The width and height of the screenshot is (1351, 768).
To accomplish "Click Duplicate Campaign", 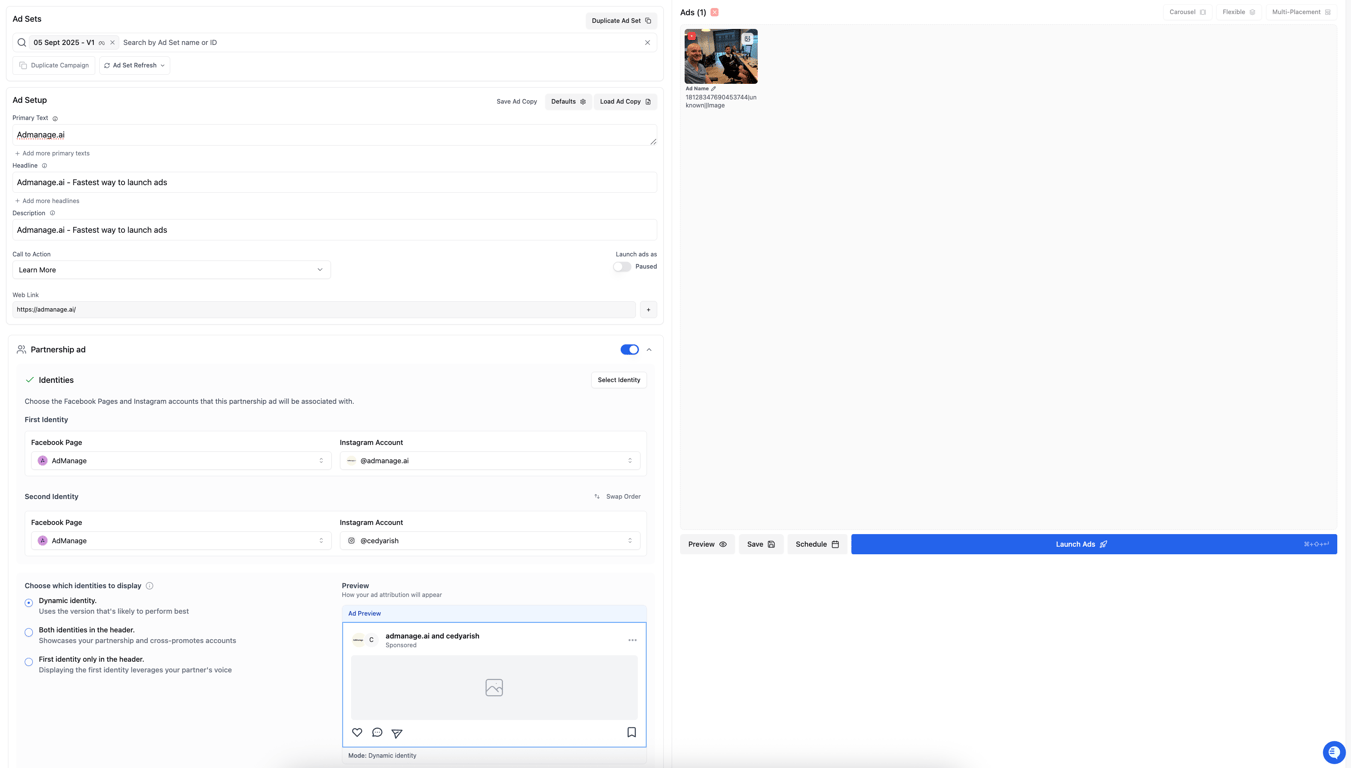I will (x=54, y=65).
